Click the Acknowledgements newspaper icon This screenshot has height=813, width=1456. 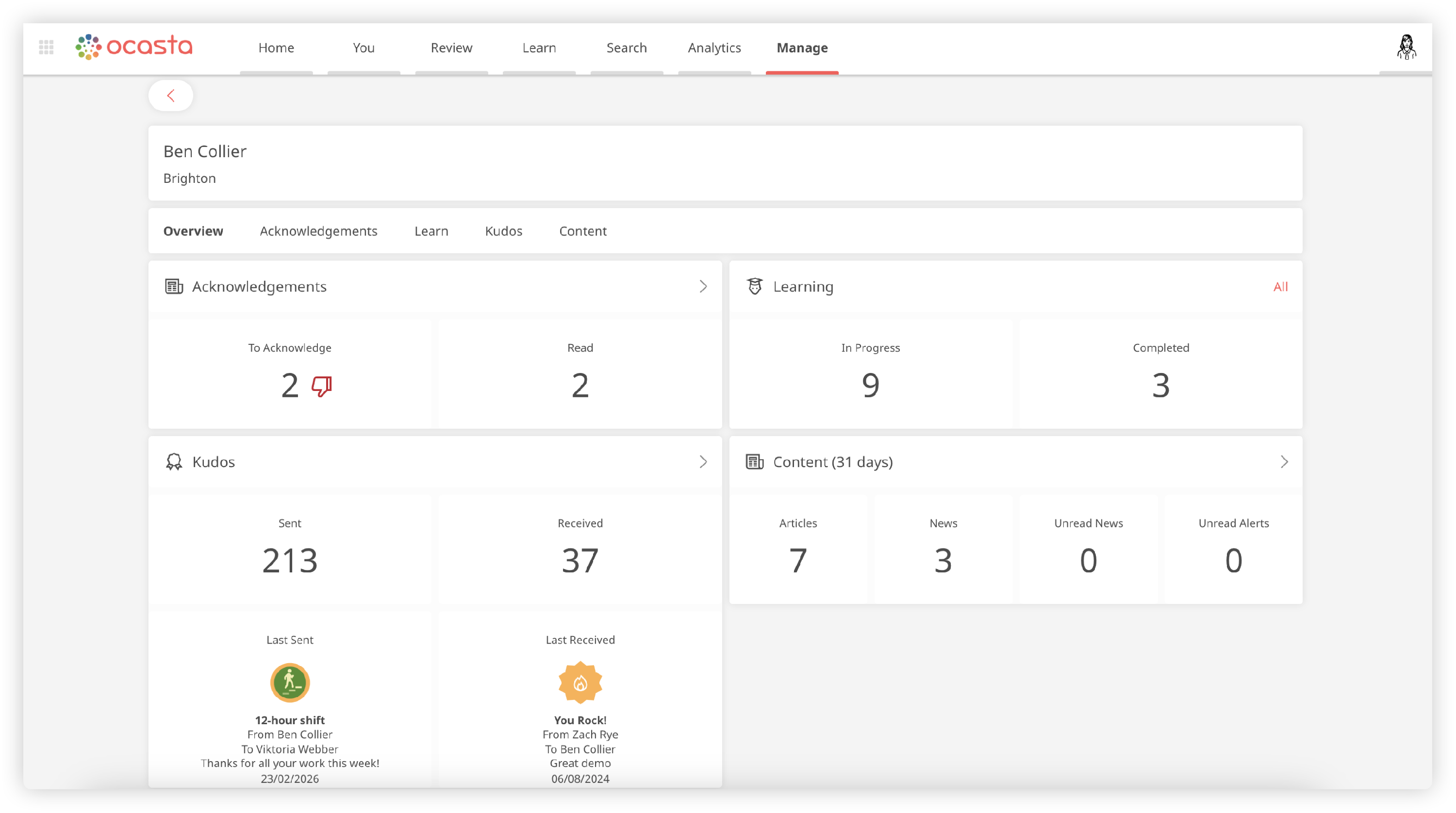pos(174,287)
